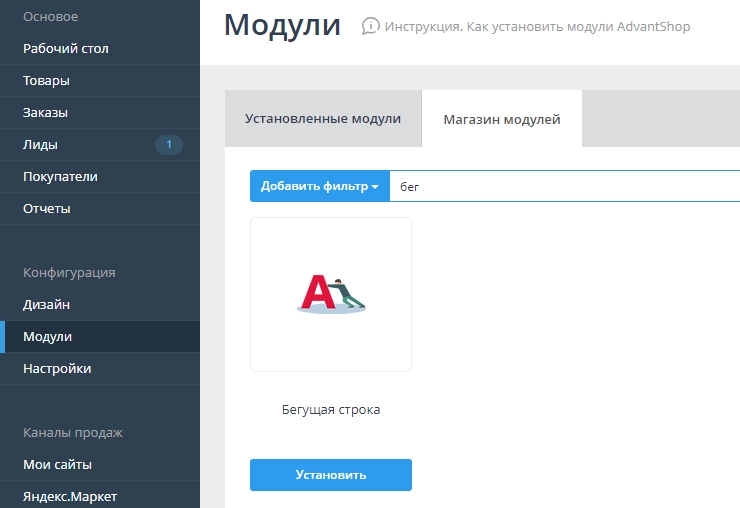The width and height of the screenshot is (740, 508).
Task: Expand the Добавить фильтр dropdown
Action: (x=319, y=186)
